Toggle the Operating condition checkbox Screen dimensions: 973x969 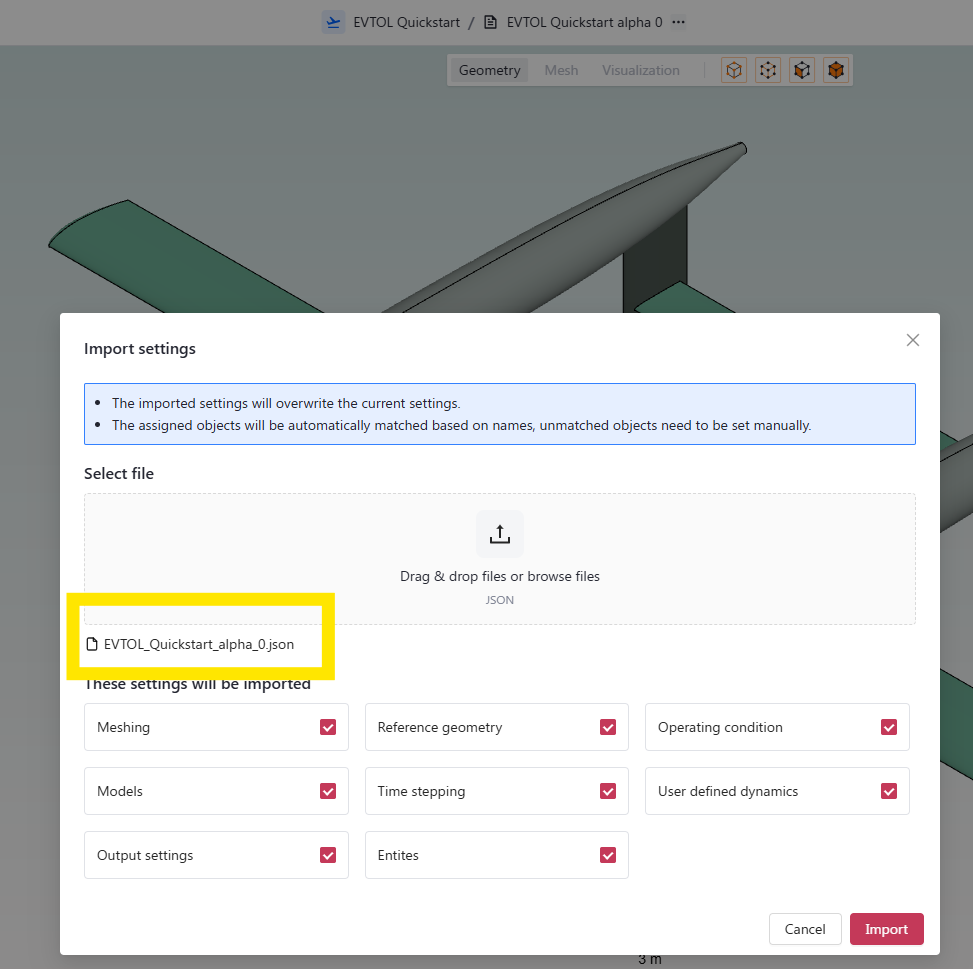pyautogui.click(x=889, y=727)
